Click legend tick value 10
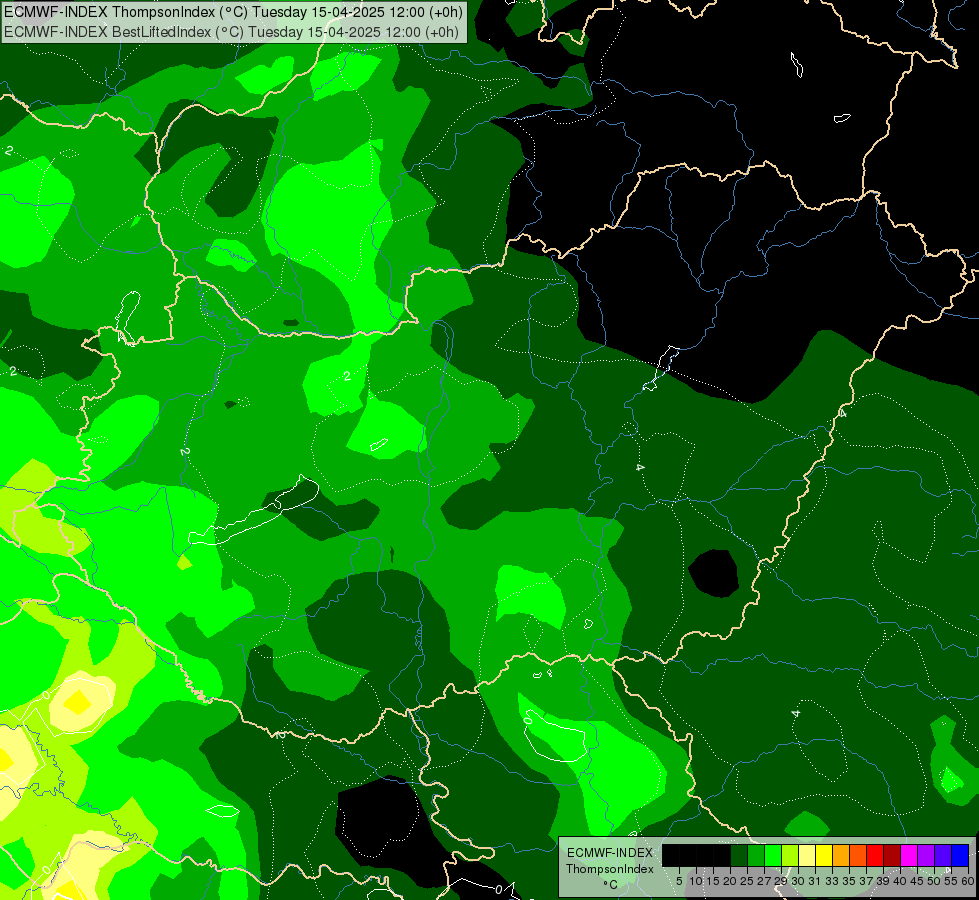Screen dimensions: 979x900 [x=696, y=881]
